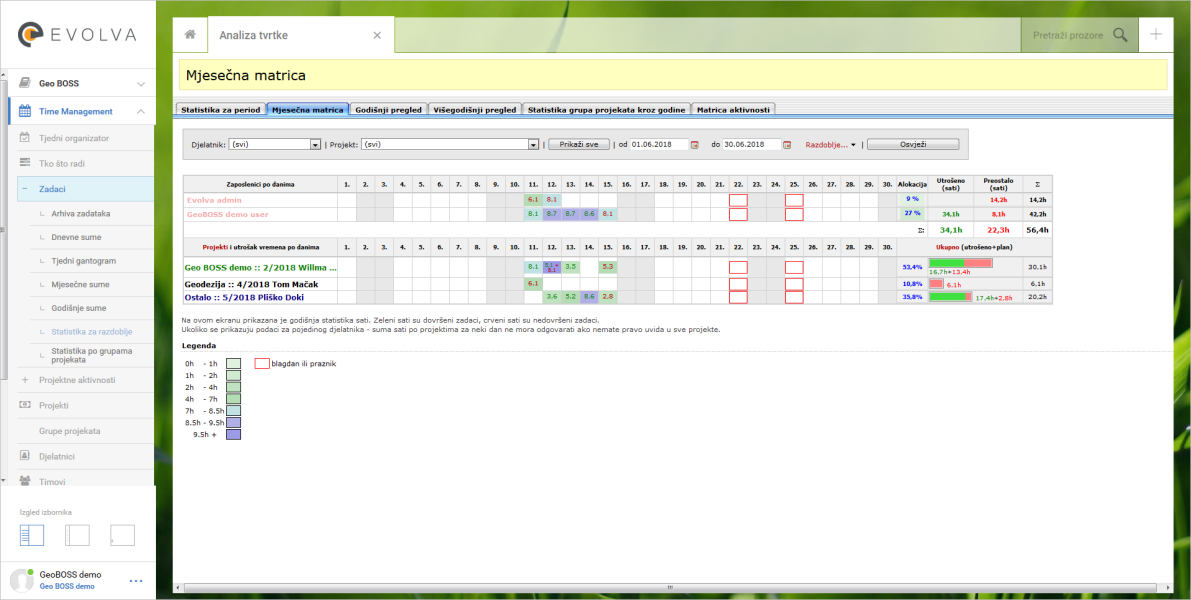1191x600 pixels.
Task: Open project Ostalo :: 5/2018 Pliško Doki
Action: coord(243,296)
